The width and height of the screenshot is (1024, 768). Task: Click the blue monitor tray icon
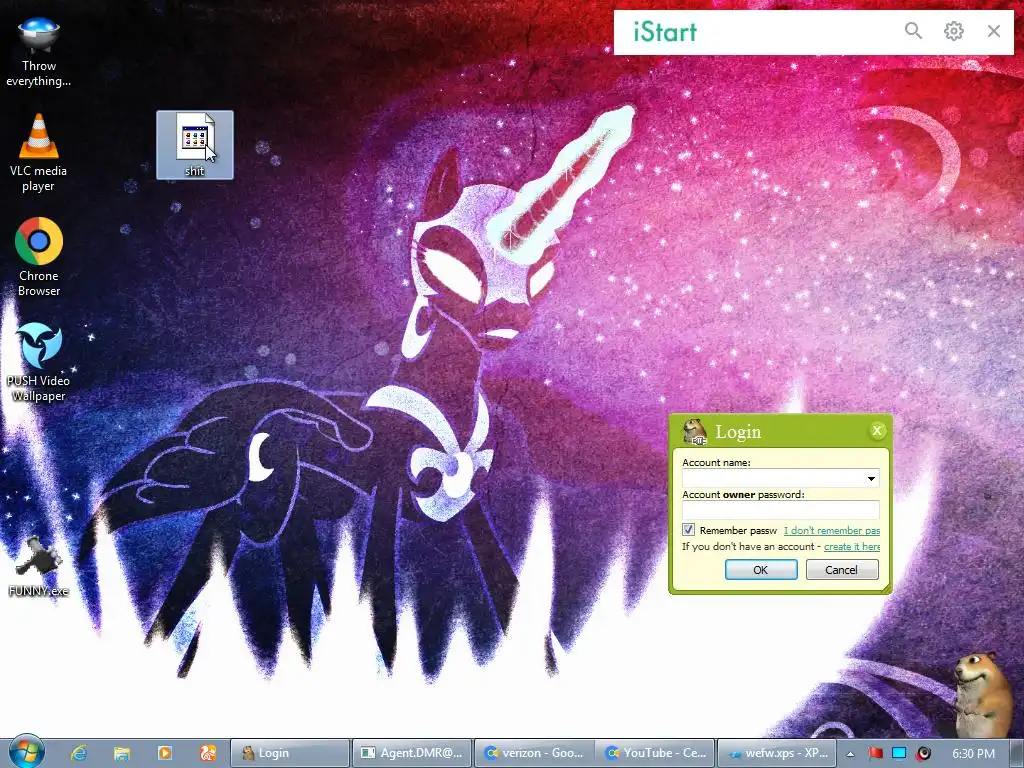pyautogui.click(x=899, y=754)
